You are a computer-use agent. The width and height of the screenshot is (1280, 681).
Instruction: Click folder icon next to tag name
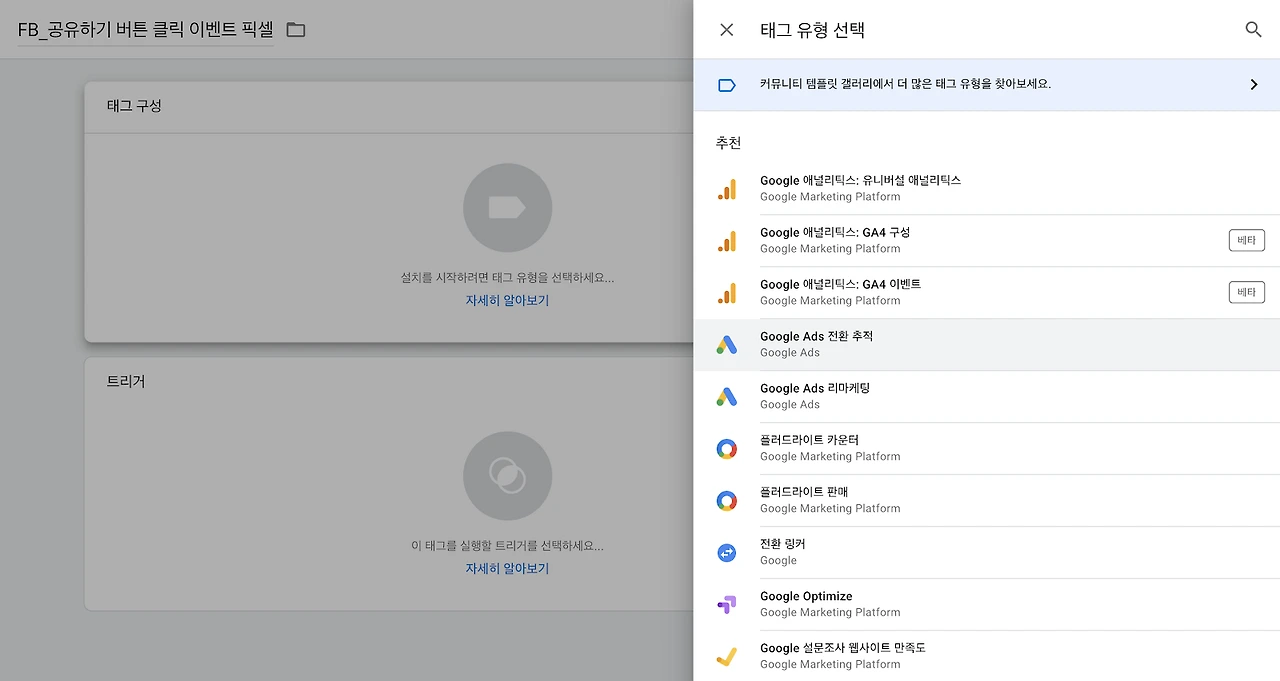click(296, 30)
